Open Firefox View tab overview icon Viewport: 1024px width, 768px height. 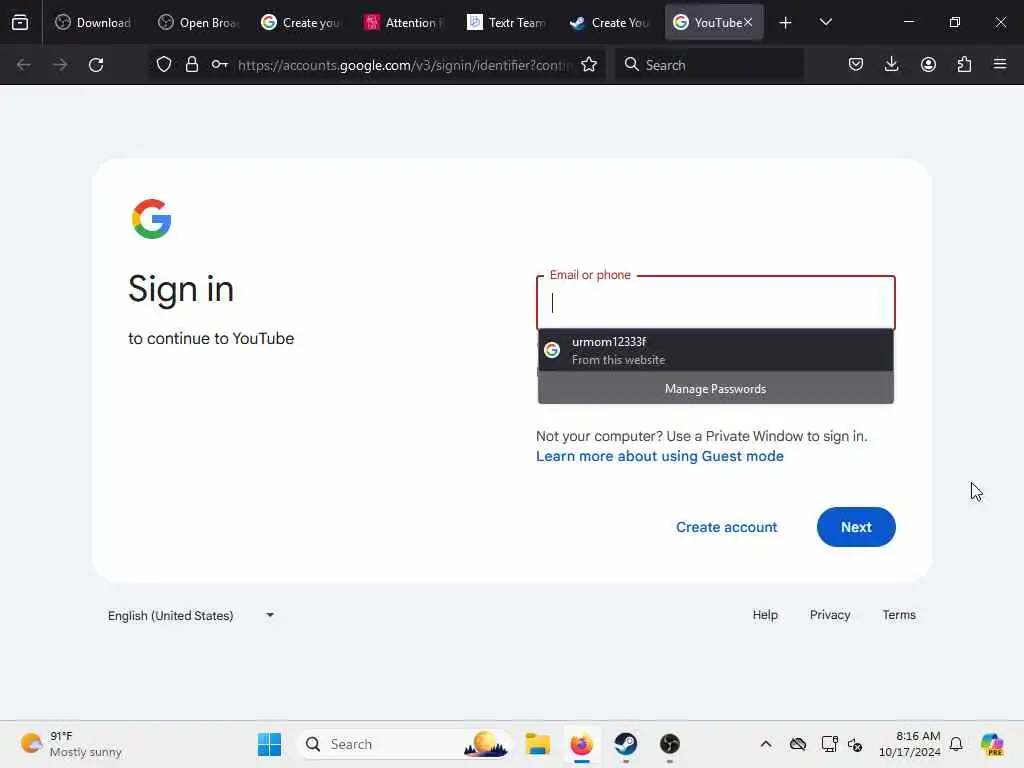click(20, 22)
